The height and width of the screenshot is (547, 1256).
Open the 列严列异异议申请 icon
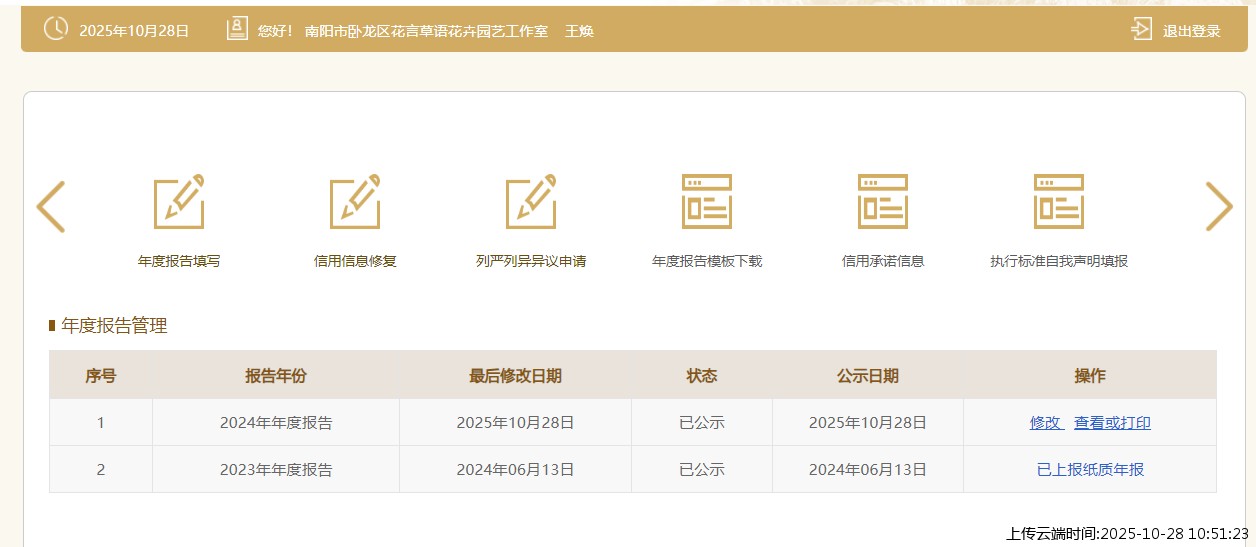tap(531, 203)
